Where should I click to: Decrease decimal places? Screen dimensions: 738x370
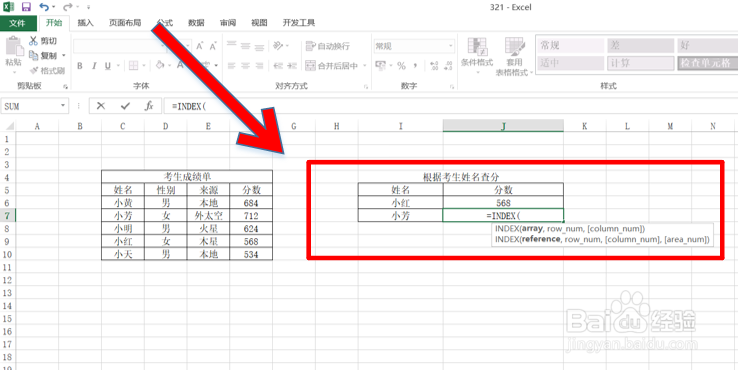449,66
